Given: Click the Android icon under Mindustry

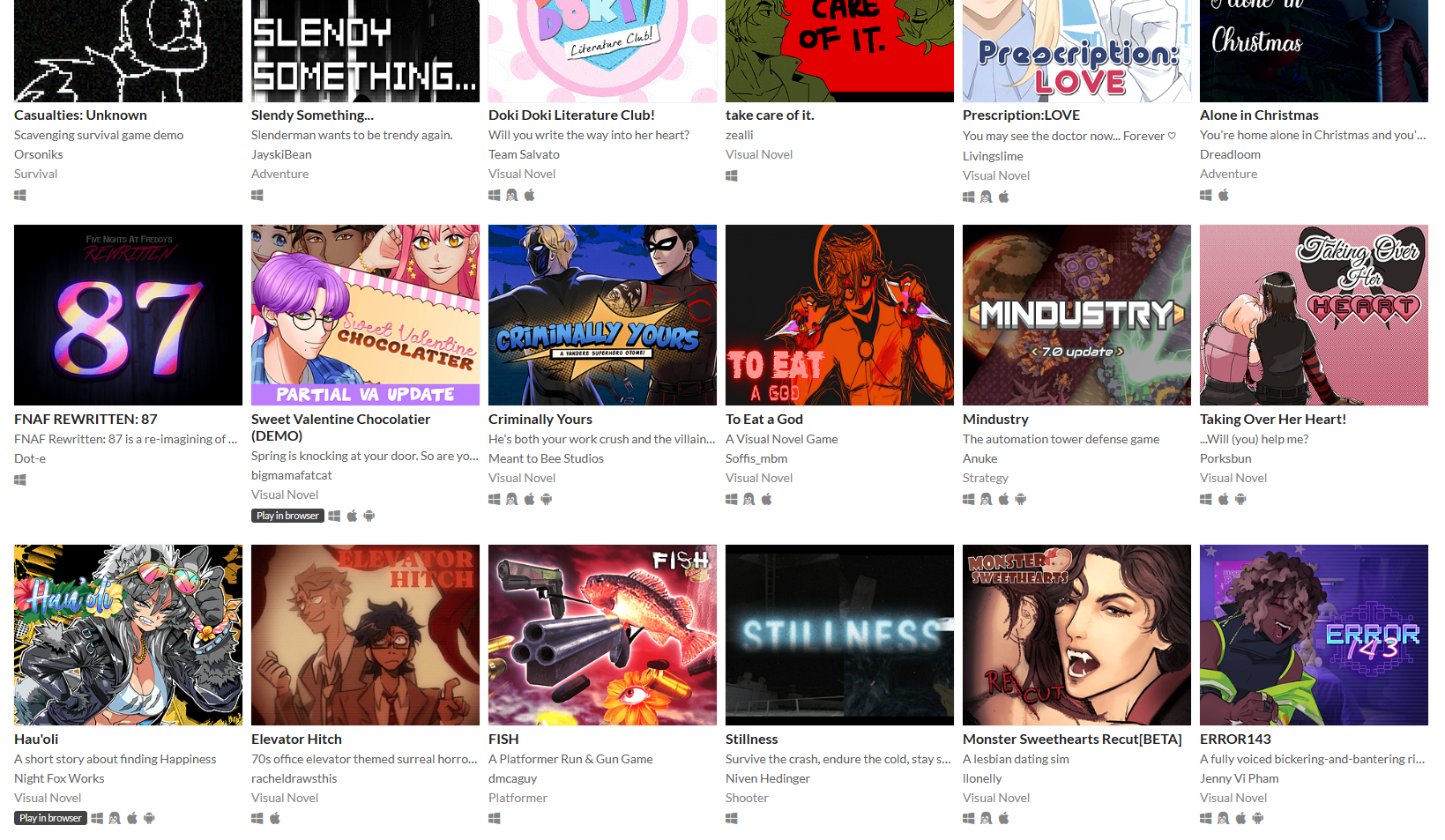Looking at the screenshot, I should point(1021,500).
